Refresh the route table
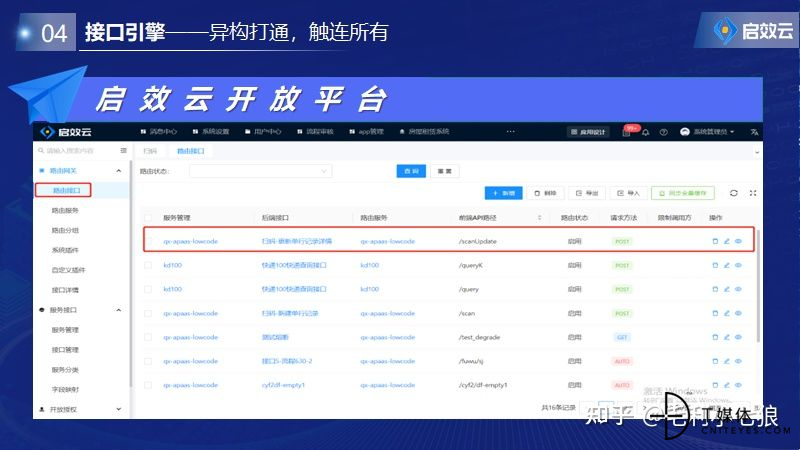800x450 pixels. pyautogui.click(x=734, y=193)
